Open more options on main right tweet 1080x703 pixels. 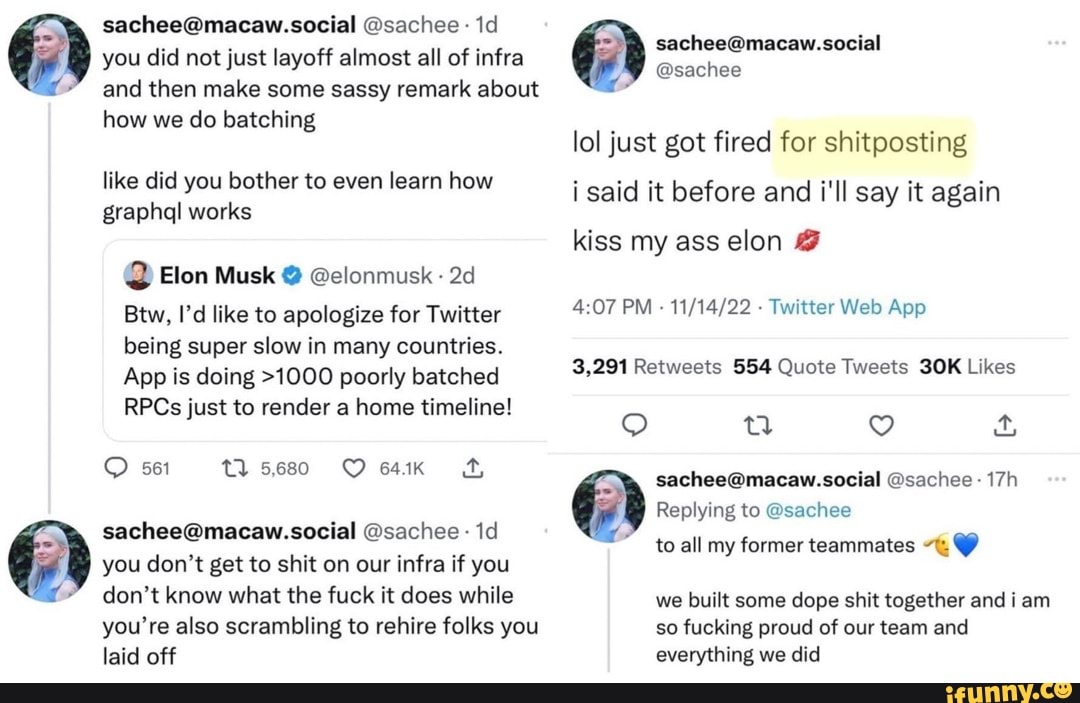pyautogui.click(x=1056, y=44)
